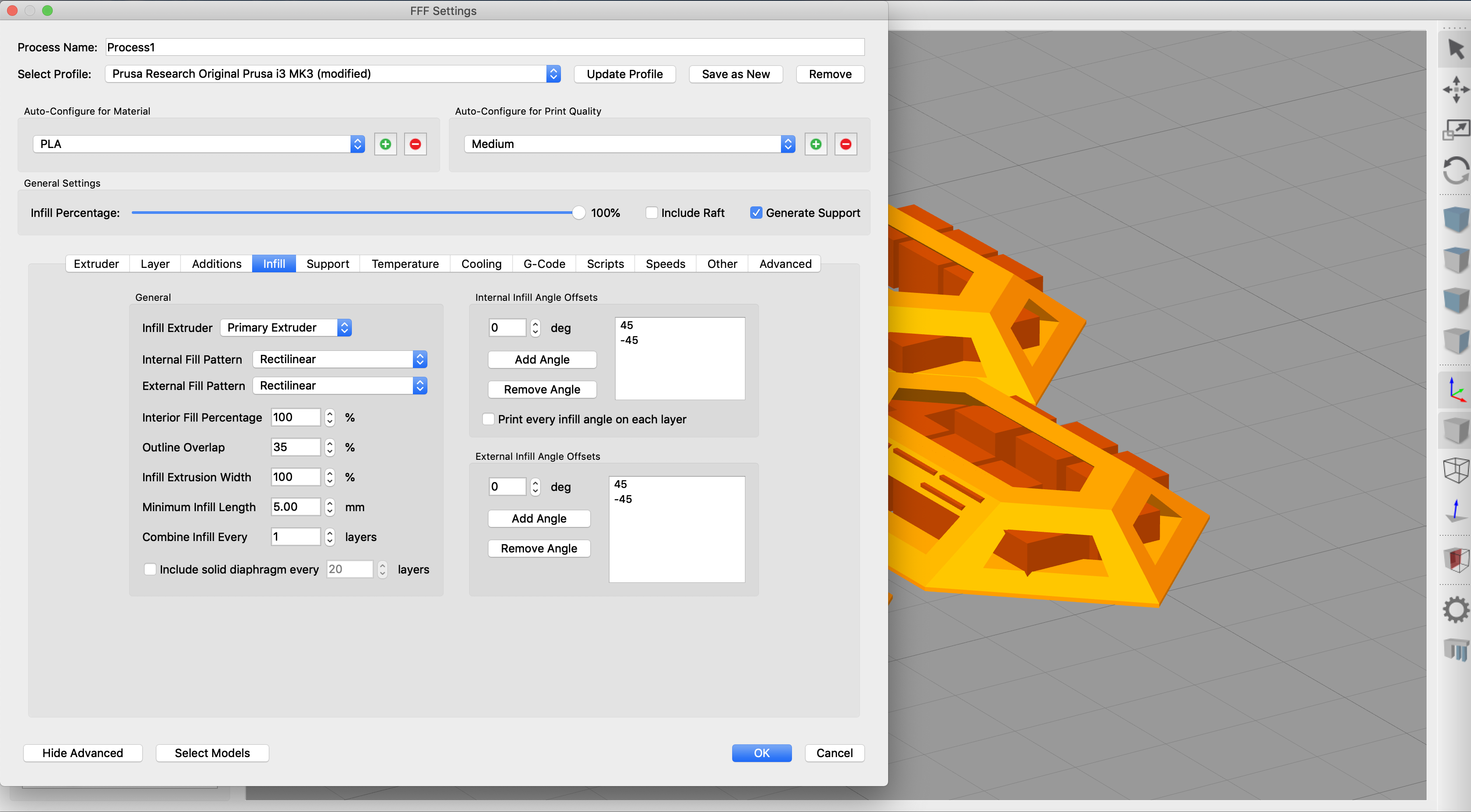Switch to the Temperature tab
The height and width of the screenshot is (812, 1471).
[x=405, y=263]
